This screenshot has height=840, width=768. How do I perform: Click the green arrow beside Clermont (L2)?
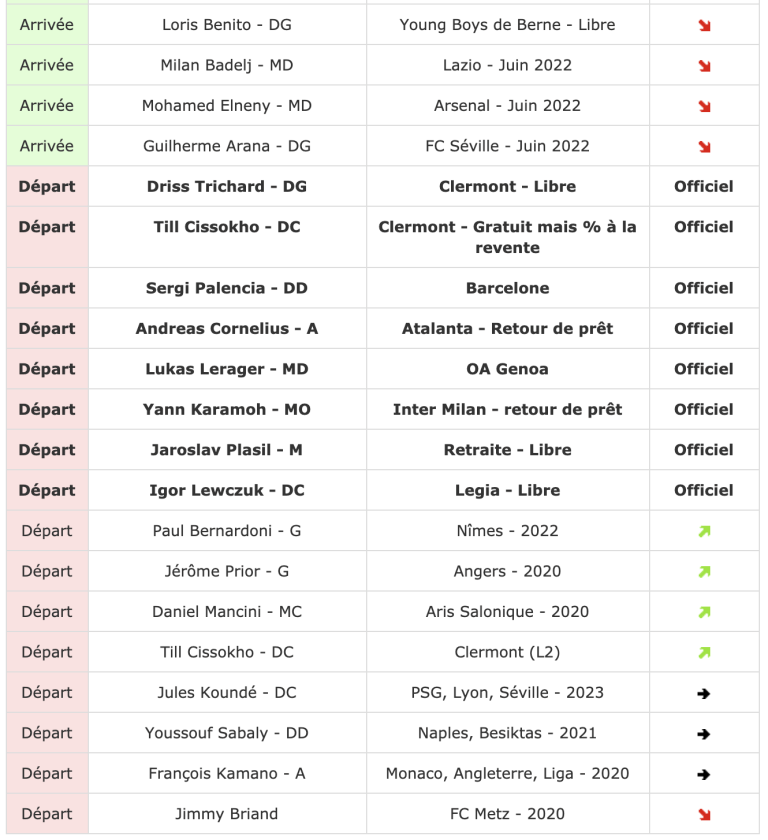pos(704,653)
